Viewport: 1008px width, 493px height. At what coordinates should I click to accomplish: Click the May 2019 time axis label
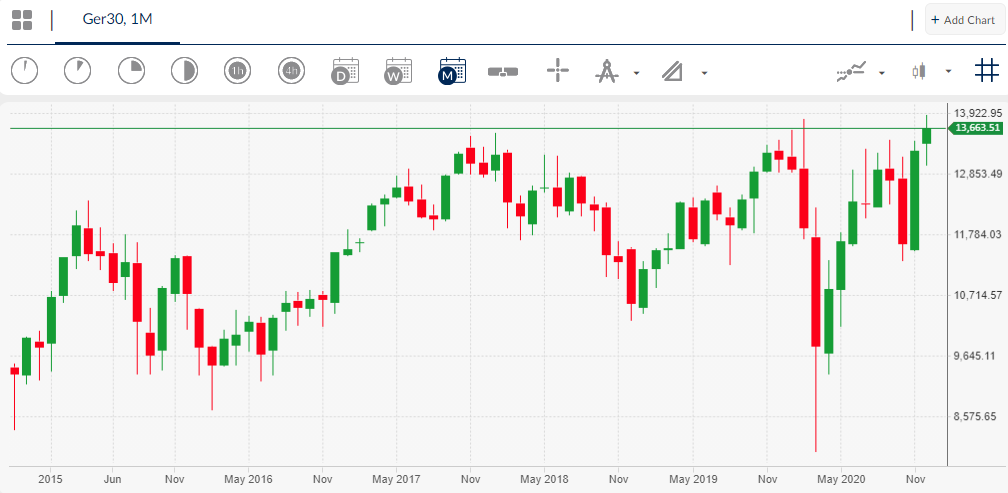click(692, 479)
